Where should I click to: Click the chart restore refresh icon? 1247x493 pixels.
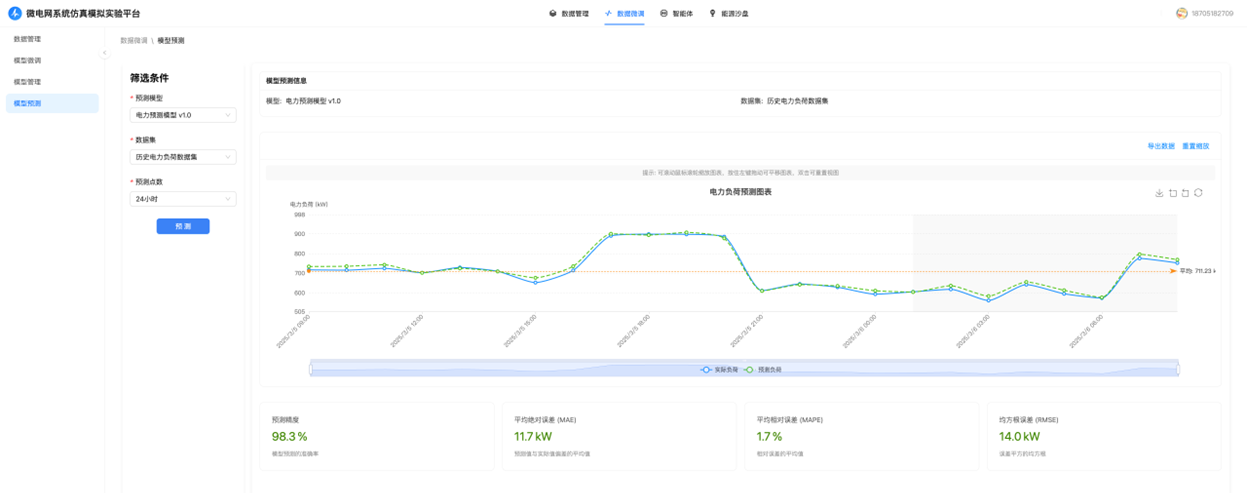click(x=1198, y=193)
